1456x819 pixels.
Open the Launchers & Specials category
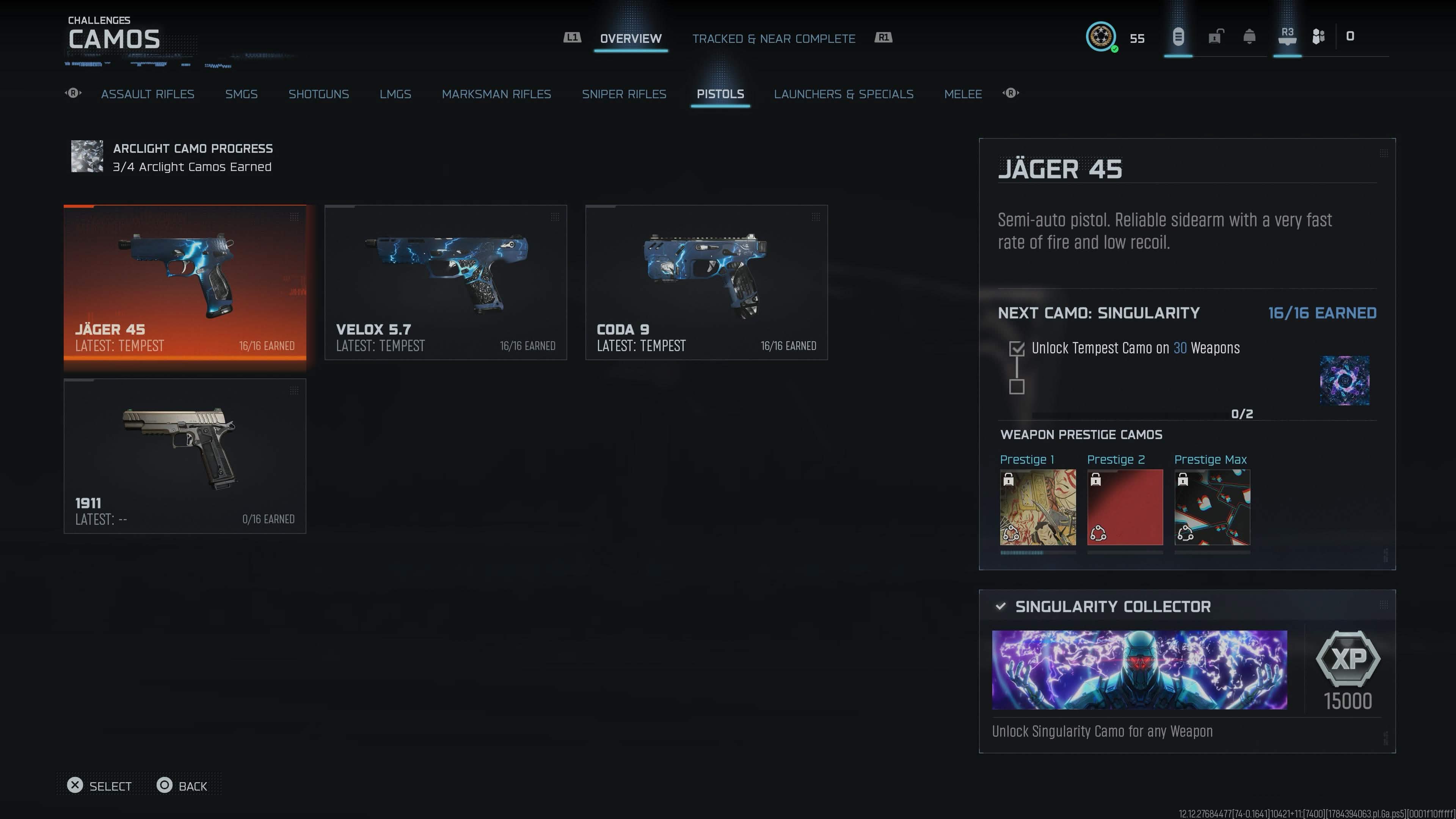[x=843, y=94]
